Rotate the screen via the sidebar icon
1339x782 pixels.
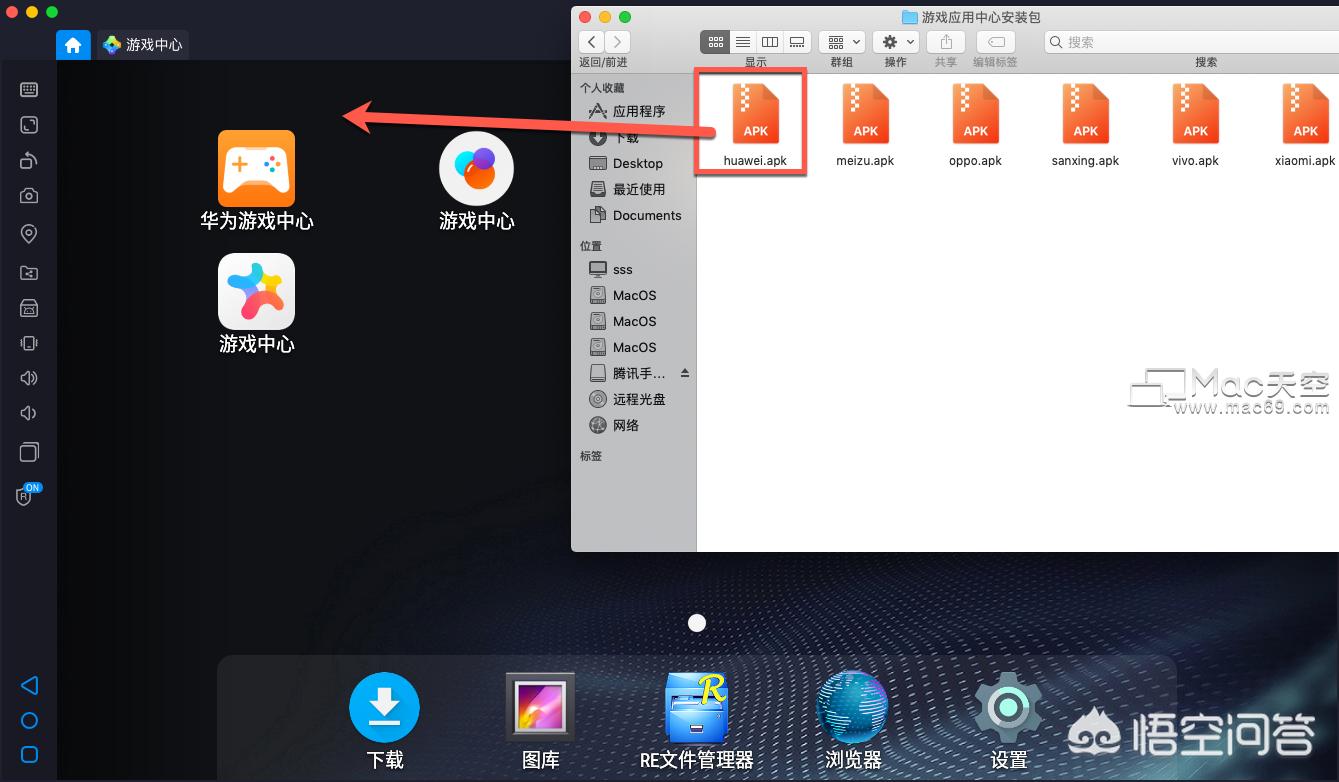point(29,161)
